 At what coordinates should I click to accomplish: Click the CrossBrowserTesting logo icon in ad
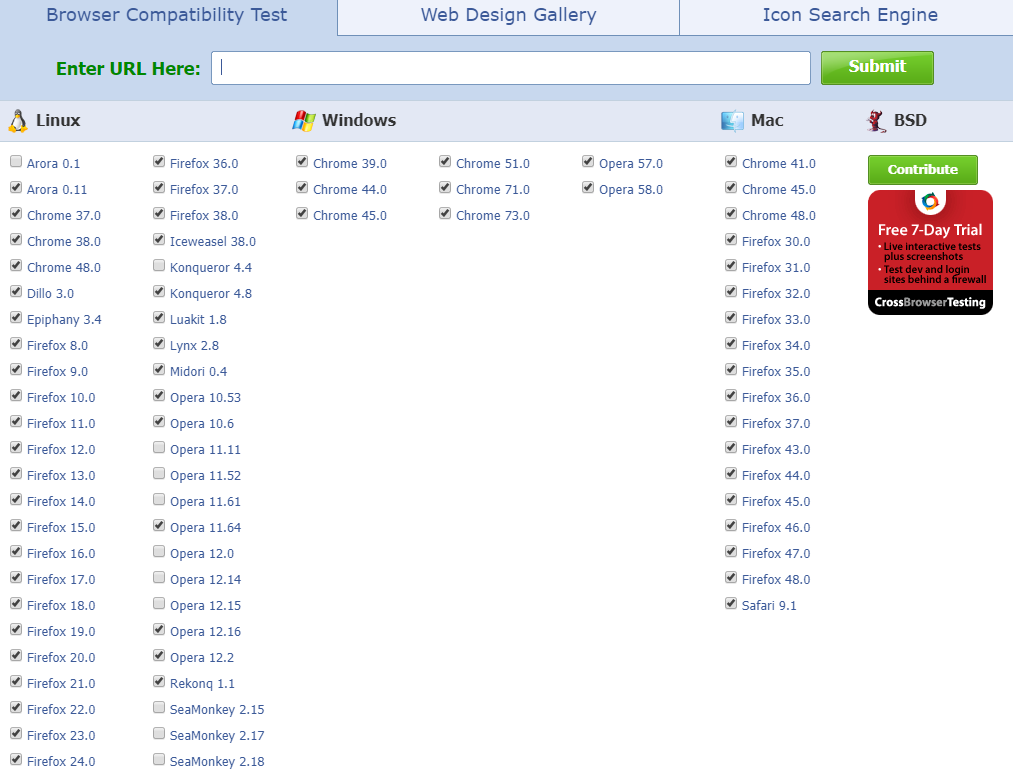click(x=930, y=202)
